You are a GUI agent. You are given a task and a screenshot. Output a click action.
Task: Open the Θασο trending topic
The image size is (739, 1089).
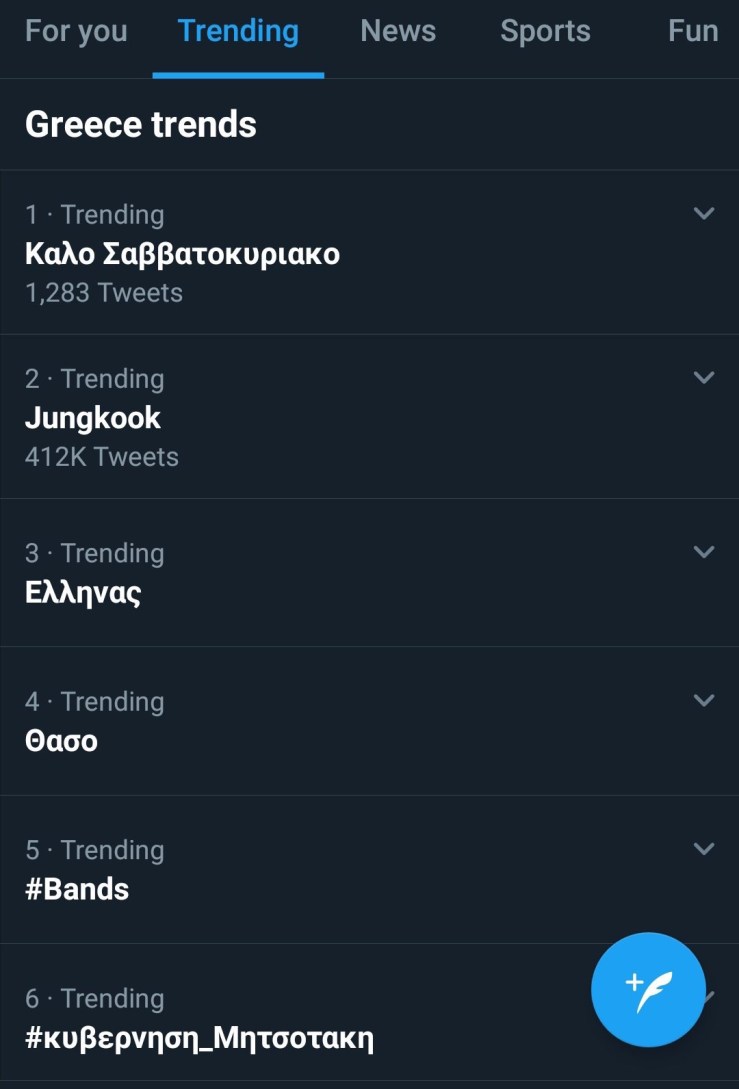click(61, 741)
